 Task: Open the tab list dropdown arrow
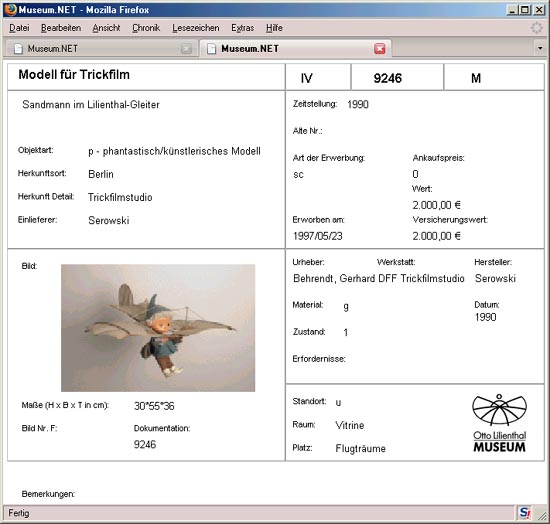pos(540,48)
